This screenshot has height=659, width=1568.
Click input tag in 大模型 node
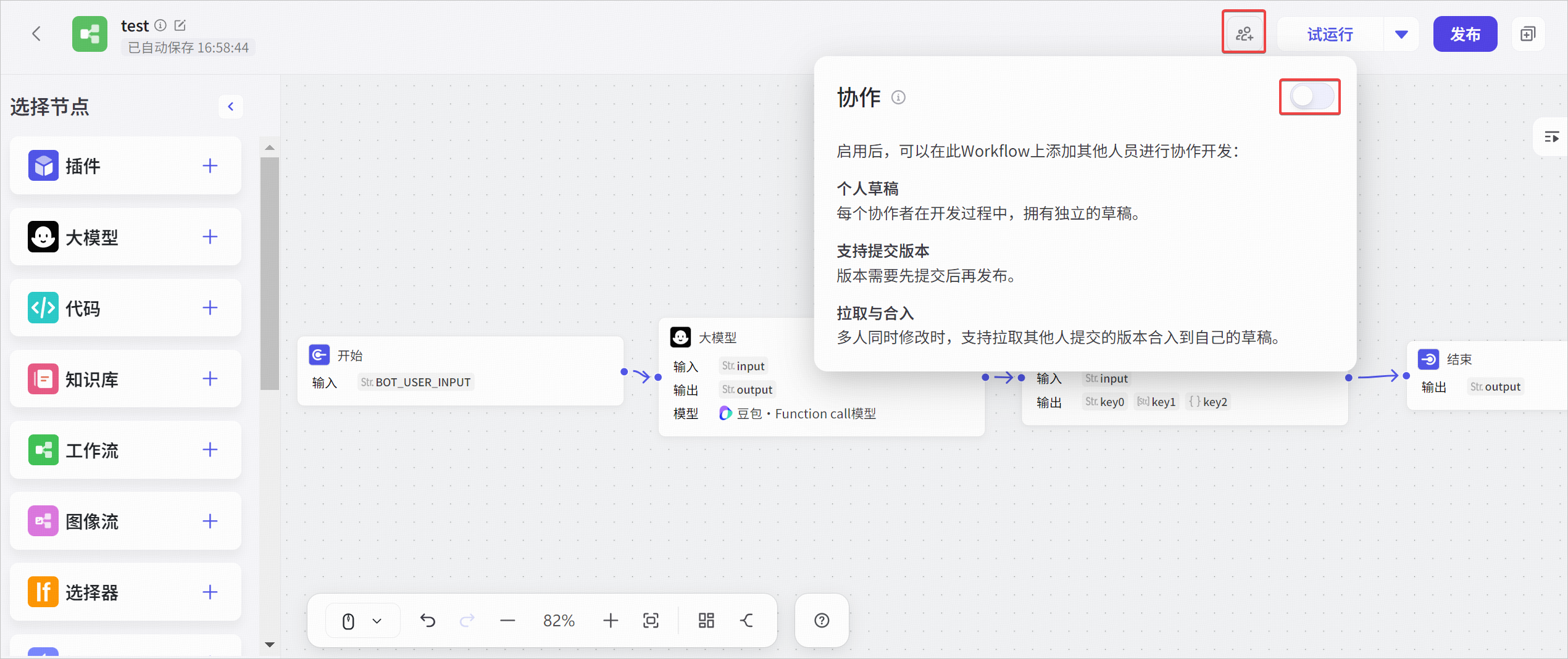coord(743,366)
